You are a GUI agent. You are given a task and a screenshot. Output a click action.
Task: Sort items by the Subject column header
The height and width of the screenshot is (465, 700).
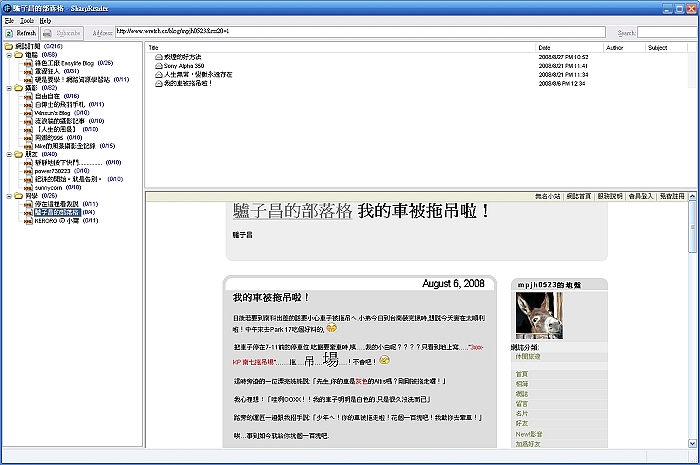(666, 47)
